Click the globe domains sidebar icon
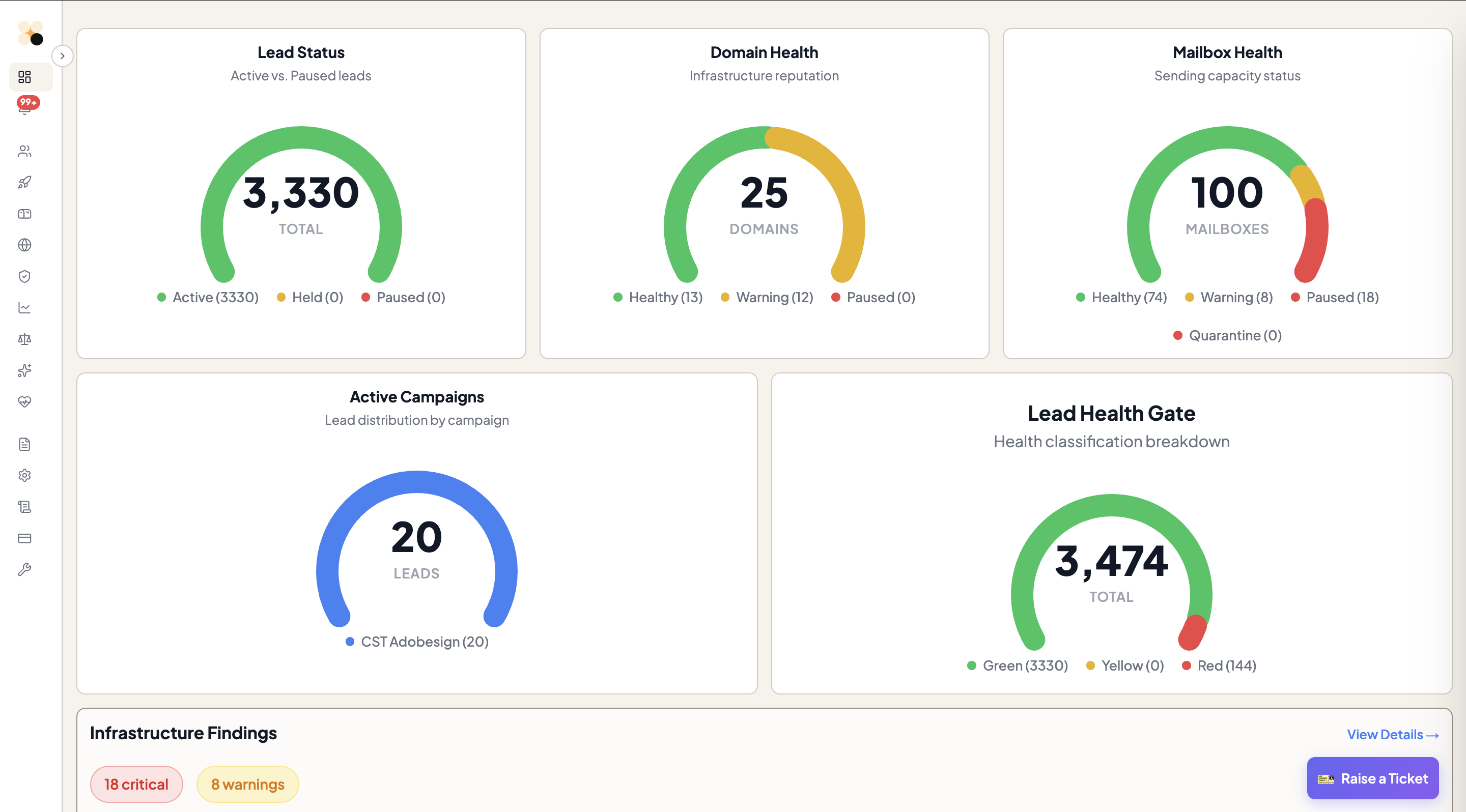1466x812 pixels. pos(24,245)
